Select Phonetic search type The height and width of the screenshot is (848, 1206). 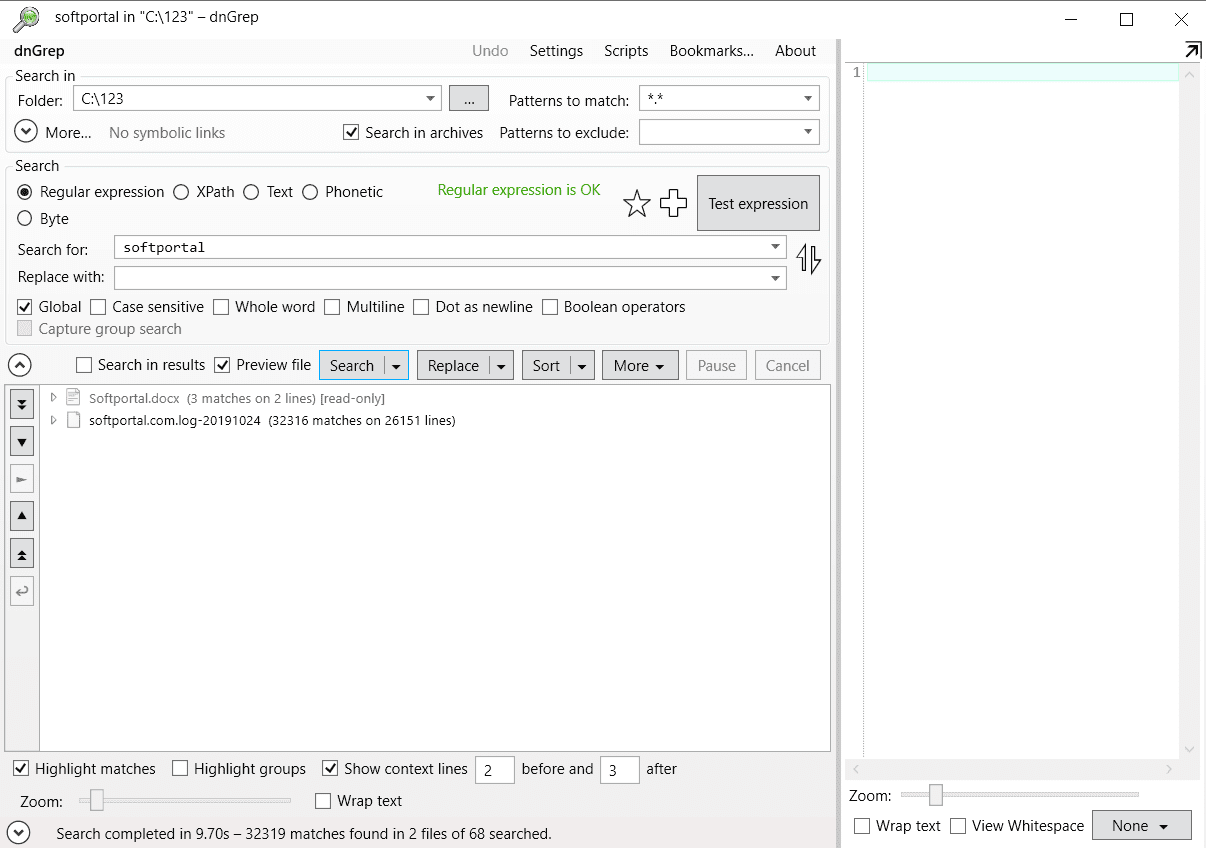pyautogui.click(x=310, y=192)
